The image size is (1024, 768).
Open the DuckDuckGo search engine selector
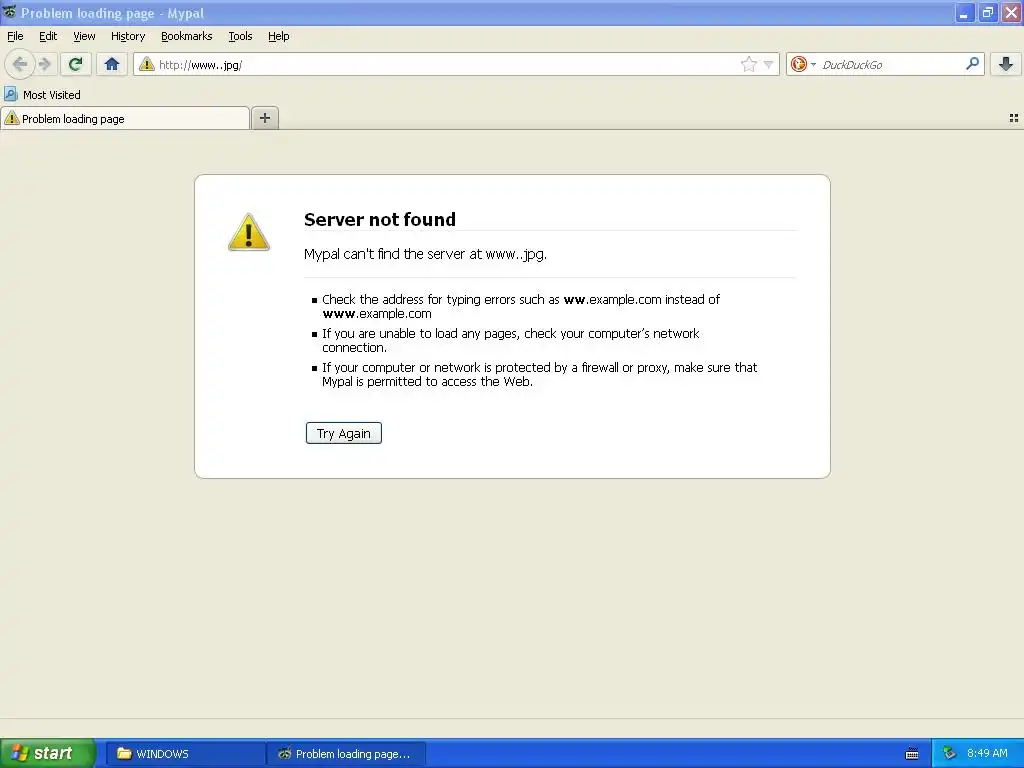[803, 64]
